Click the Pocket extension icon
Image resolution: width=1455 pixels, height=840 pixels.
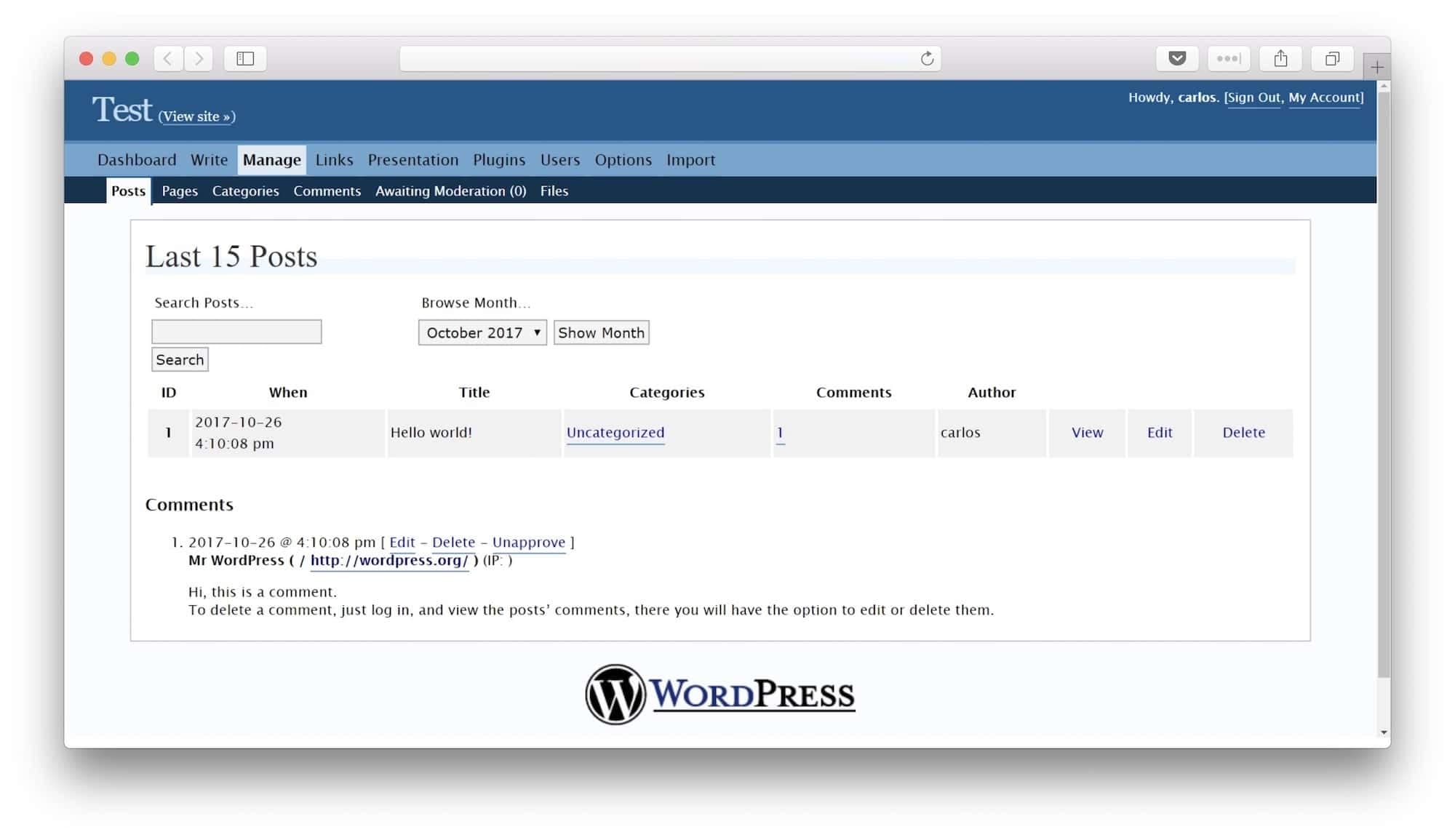[1176, 58]
